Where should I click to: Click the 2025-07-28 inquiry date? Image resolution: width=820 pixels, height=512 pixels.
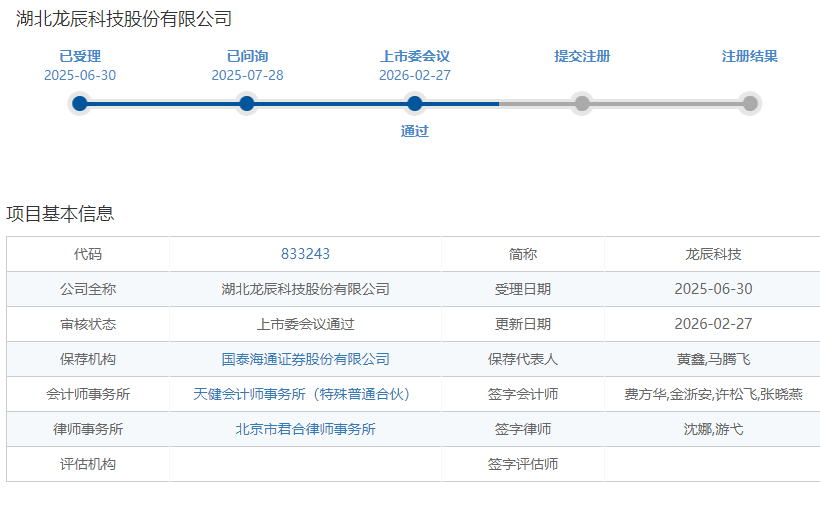[x=247, y=75]
